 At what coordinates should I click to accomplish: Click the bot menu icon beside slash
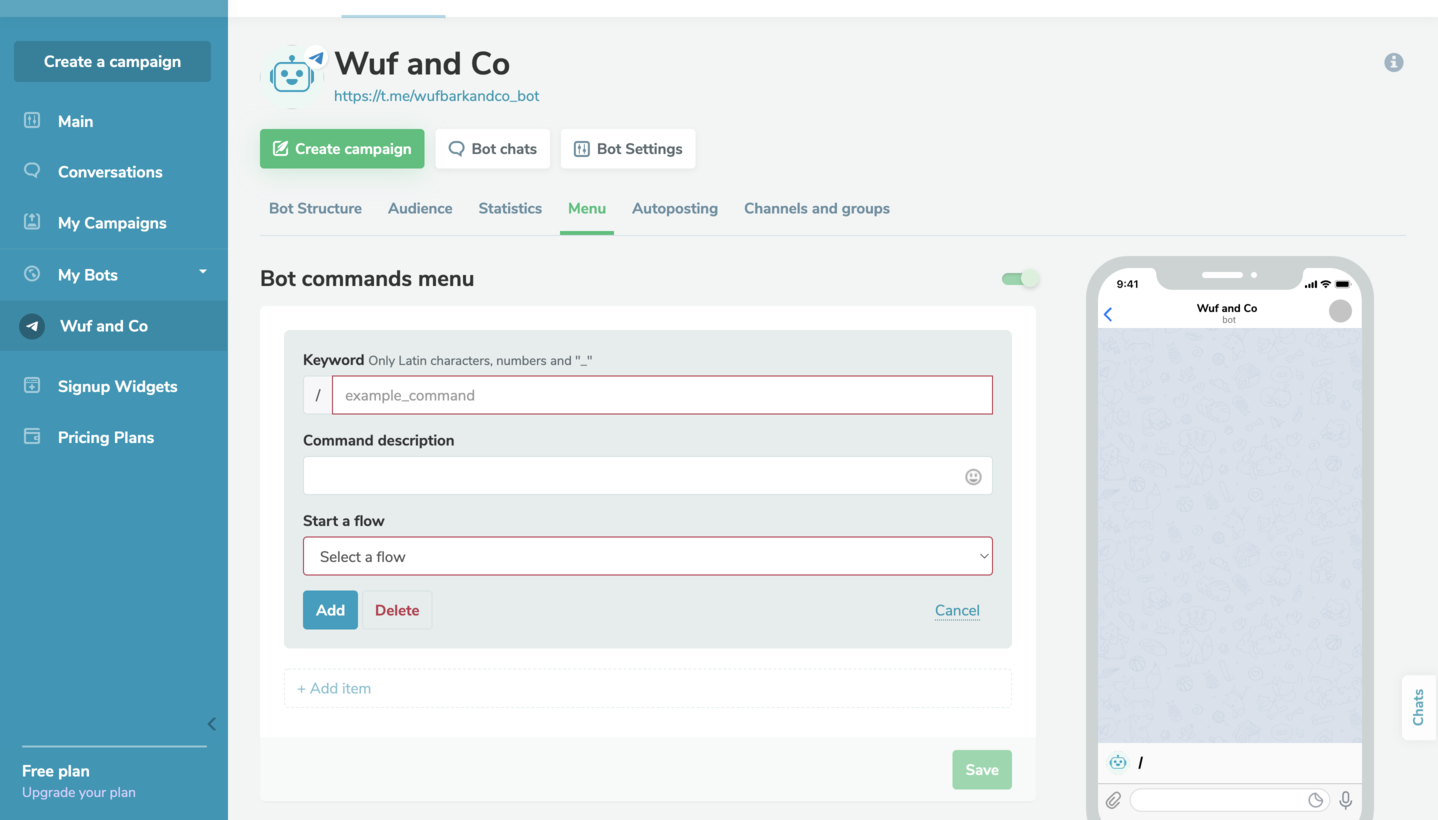point(1118,763)
